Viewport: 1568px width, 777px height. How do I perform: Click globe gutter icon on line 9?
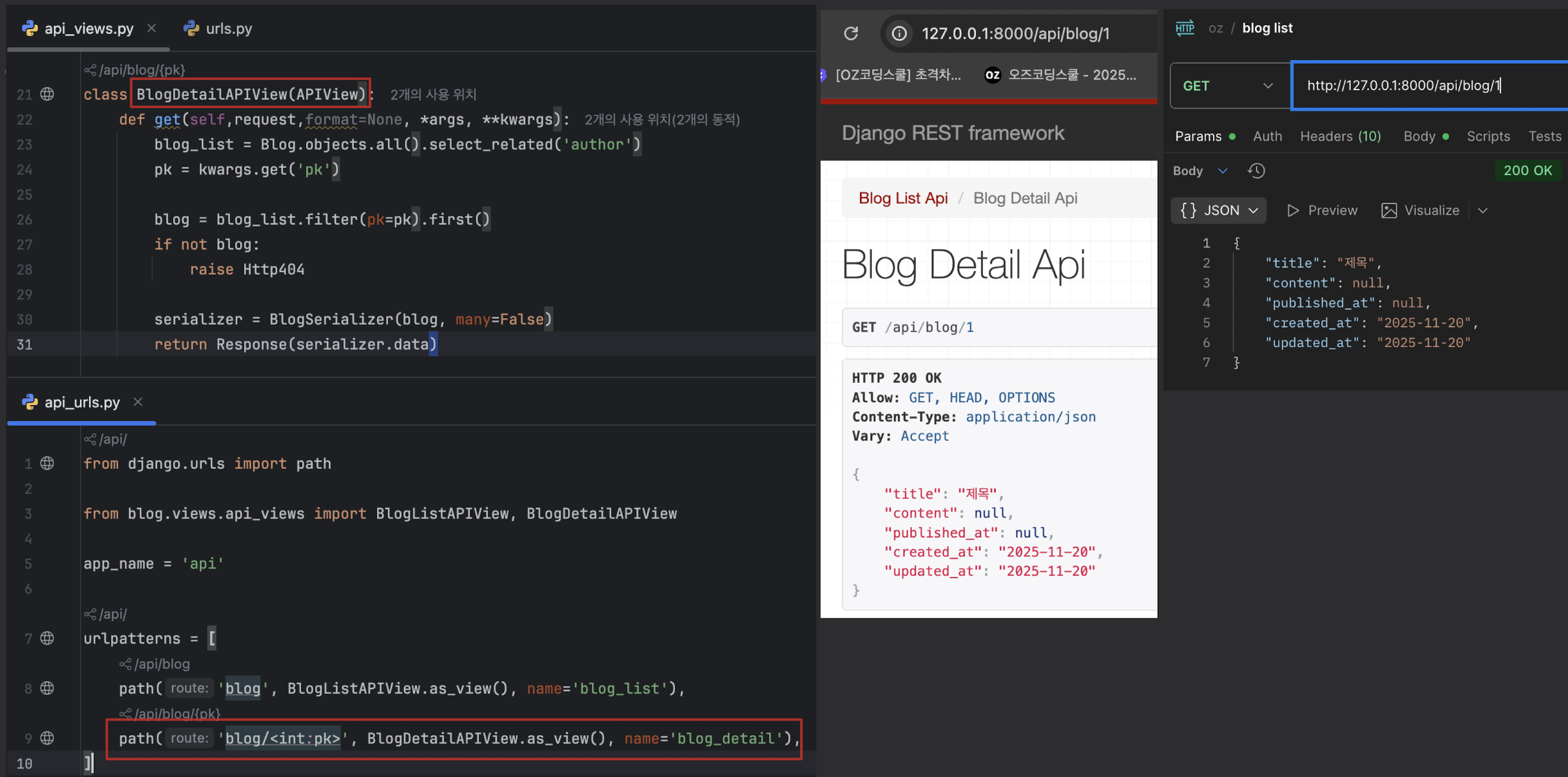click(x=47, y=738)
